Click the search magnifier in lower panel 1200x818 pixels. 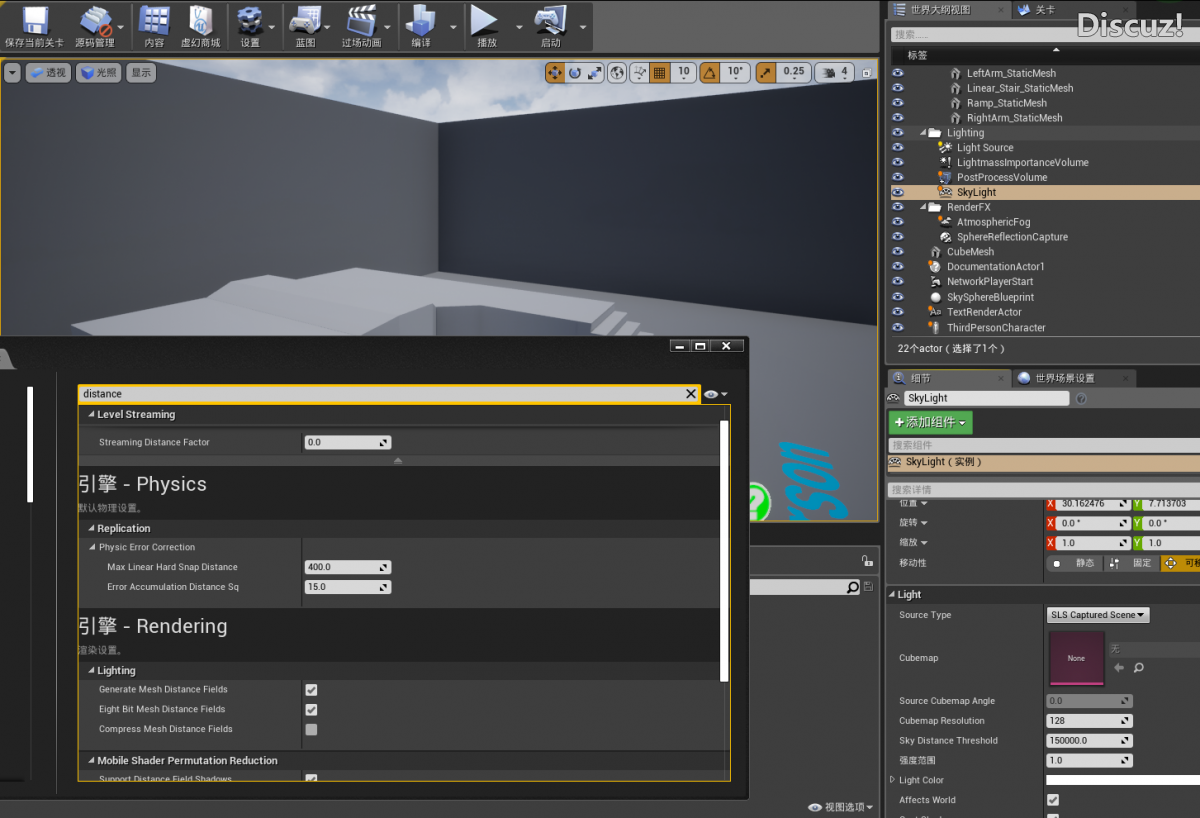click(x=852, y=588)
